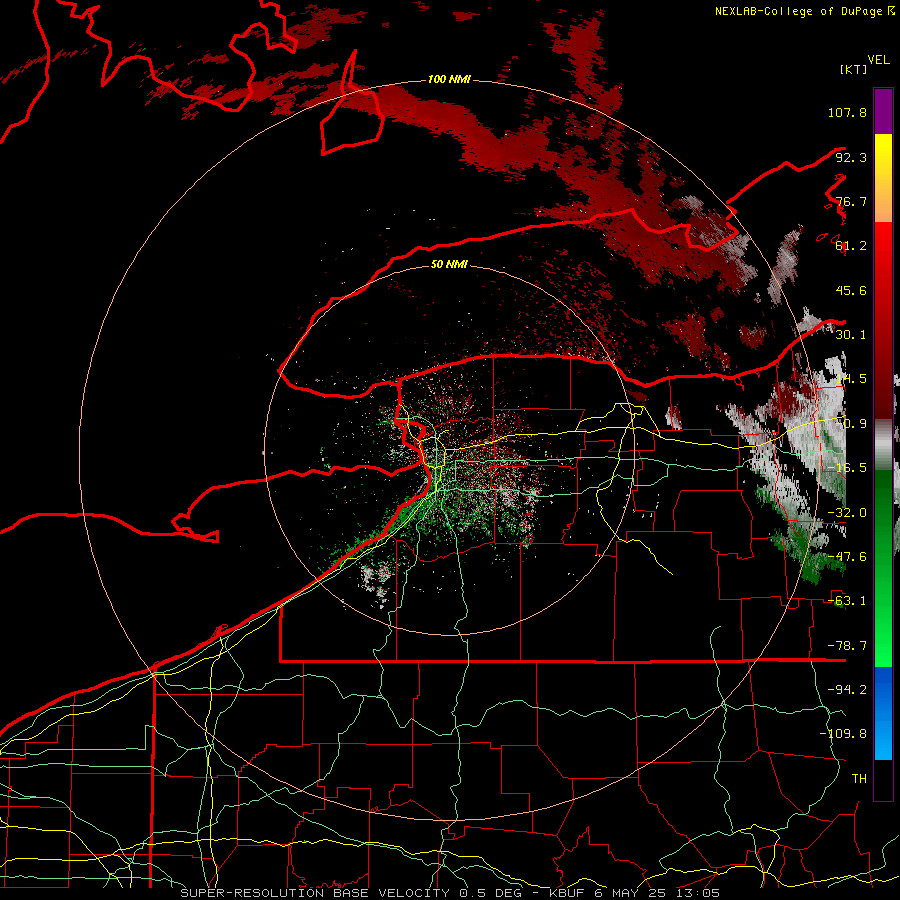Viewport: 900px width, 900px height.
Task: Click the -16.5 legend value
Action: [x=847, y=468]
